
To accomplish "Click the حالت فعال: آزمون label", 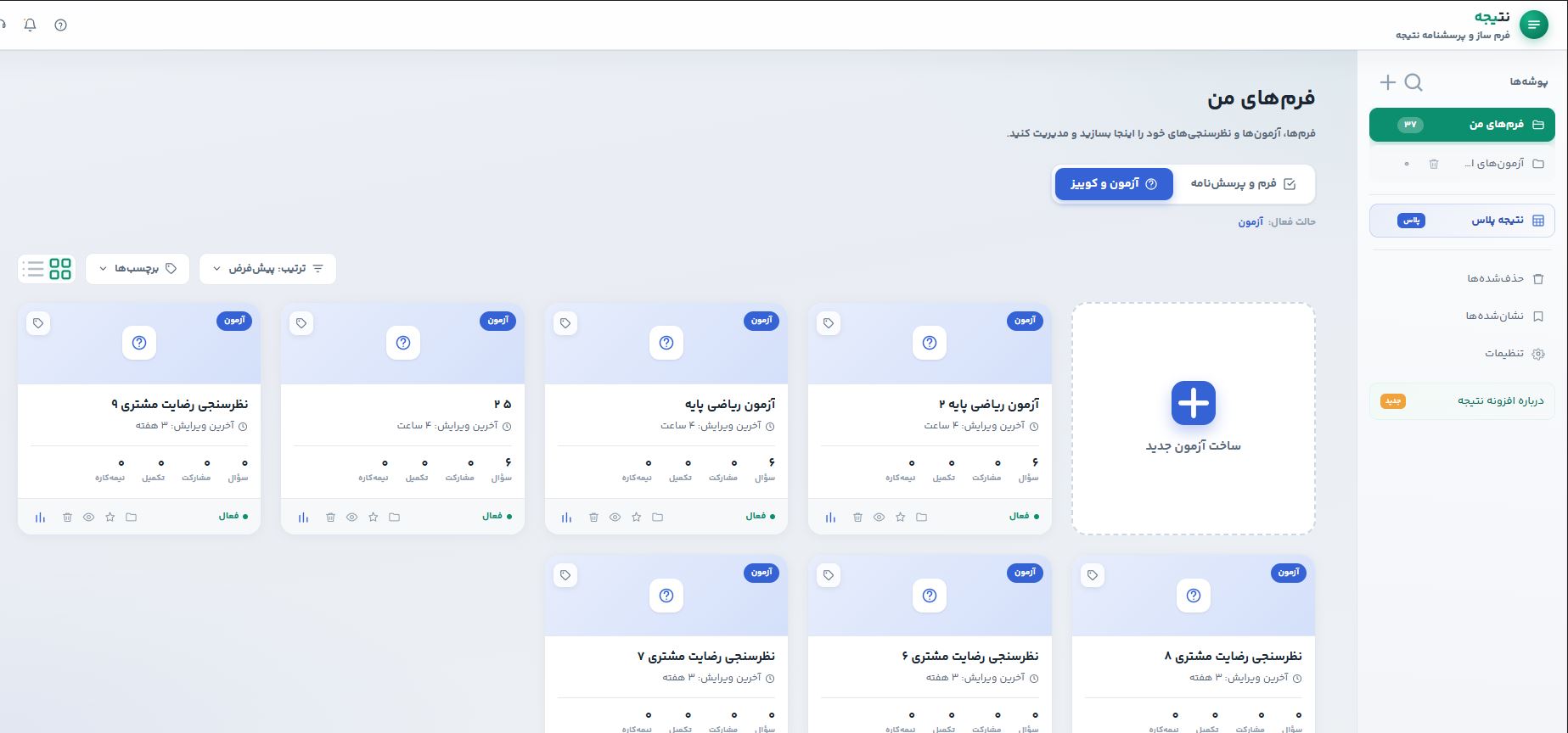I will click(1277, 222).
